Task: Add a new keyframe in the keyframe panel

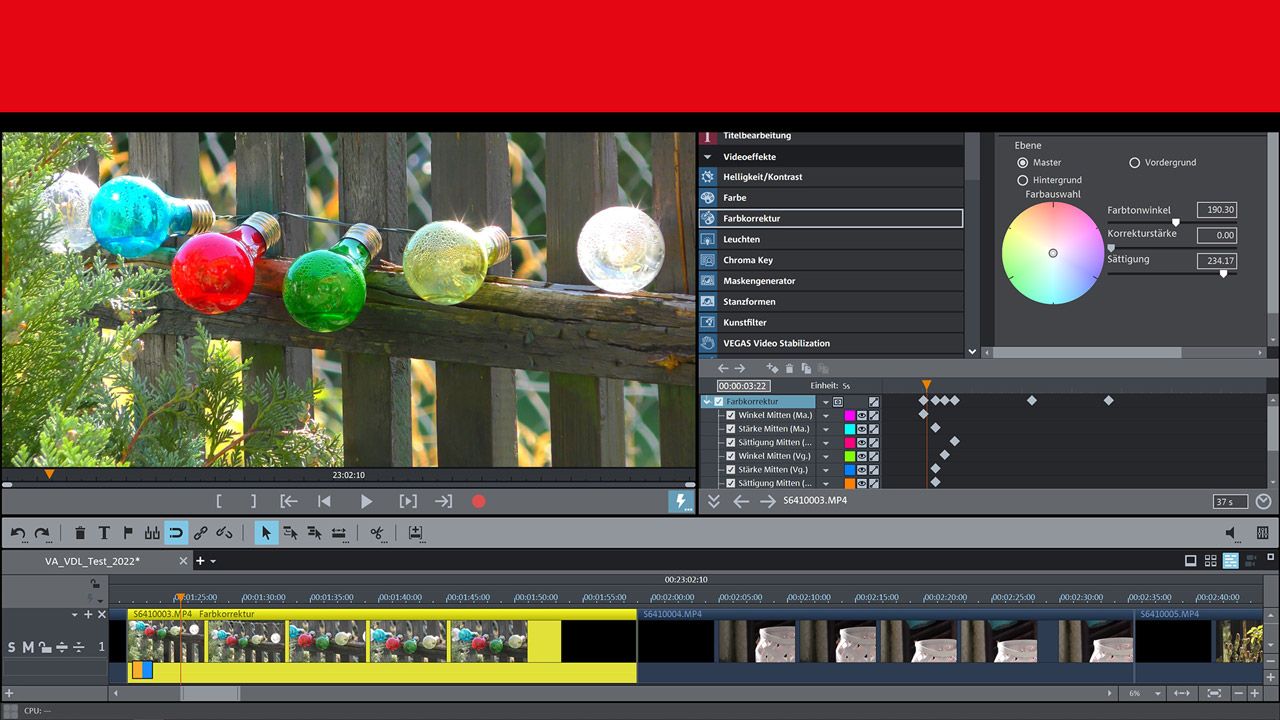Action: [773, 369]
